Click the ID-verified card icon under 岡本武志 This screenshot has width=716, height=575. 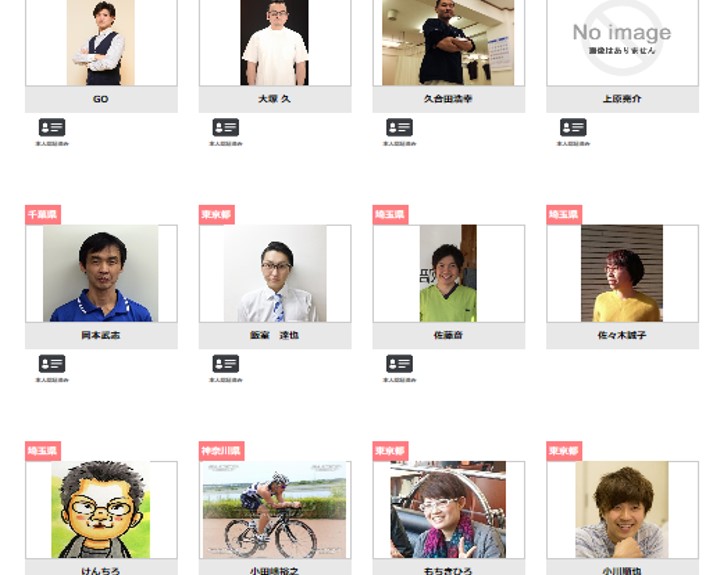[52, 364]
